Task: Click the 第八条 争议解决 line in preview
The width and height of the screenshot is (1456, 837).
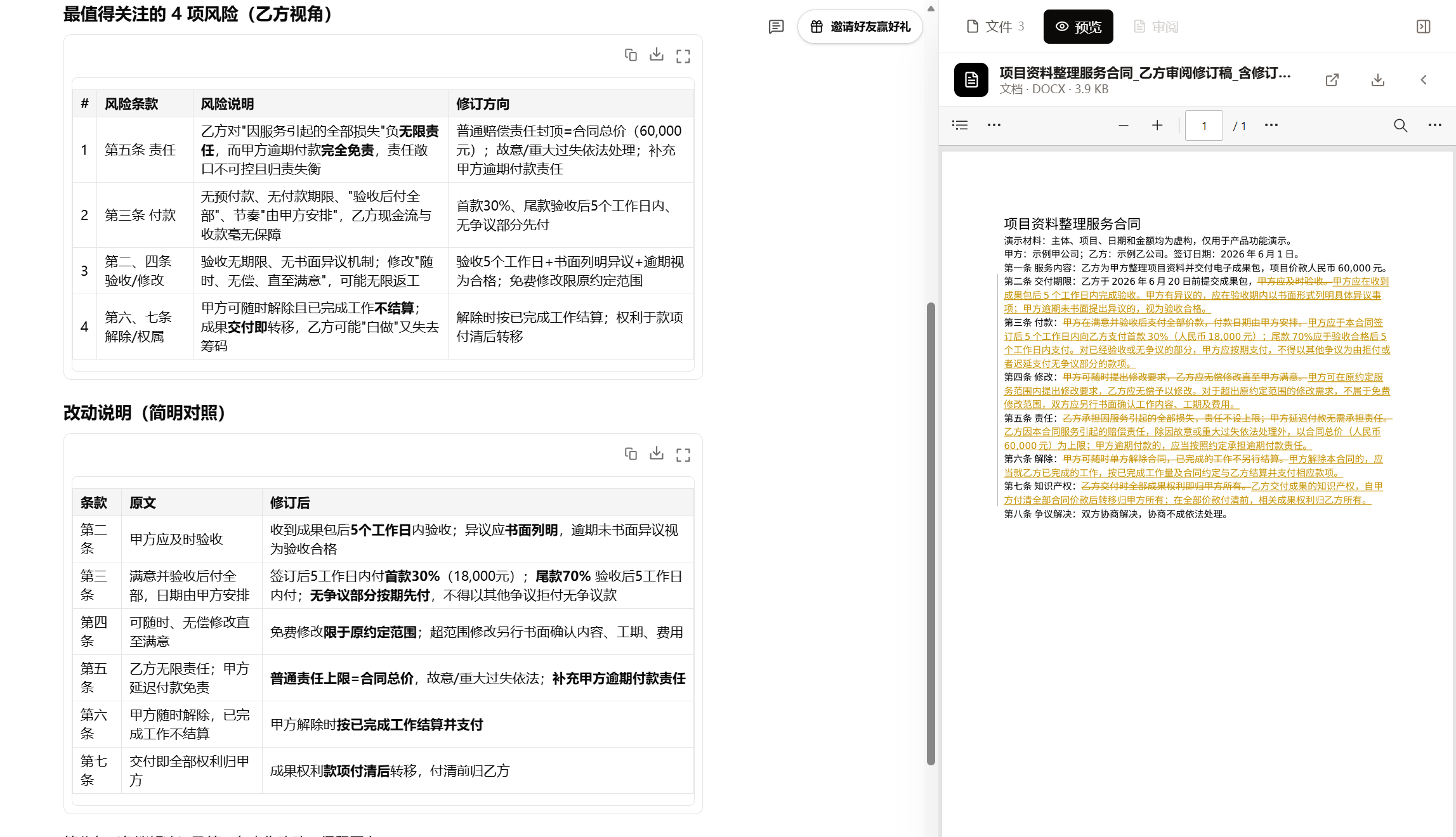Action: (1117, 514)
